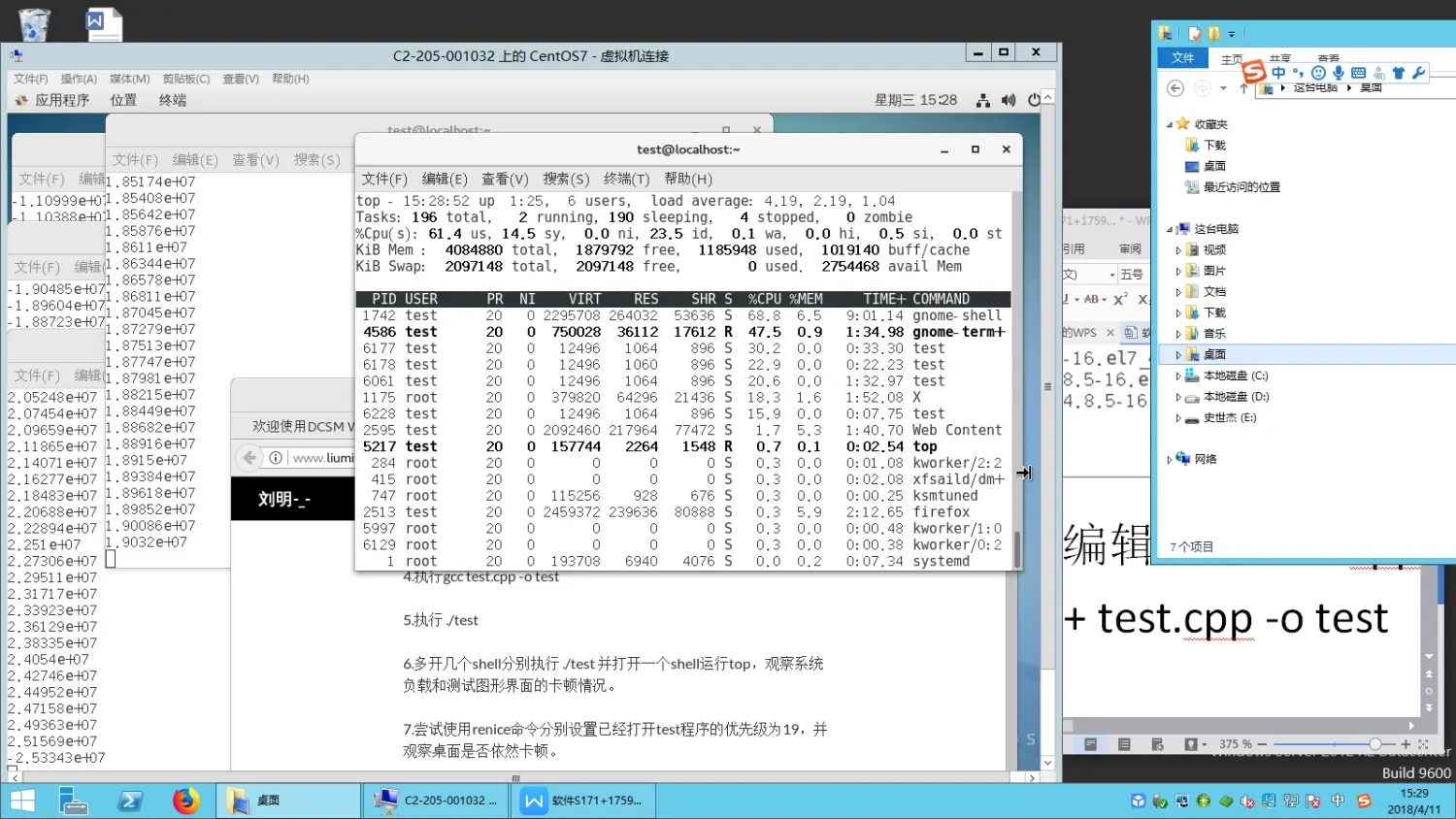The width and height of the screenshot is (1456, 819).
Task: Click Firefox back button in browser window
Action: [249, 457]
